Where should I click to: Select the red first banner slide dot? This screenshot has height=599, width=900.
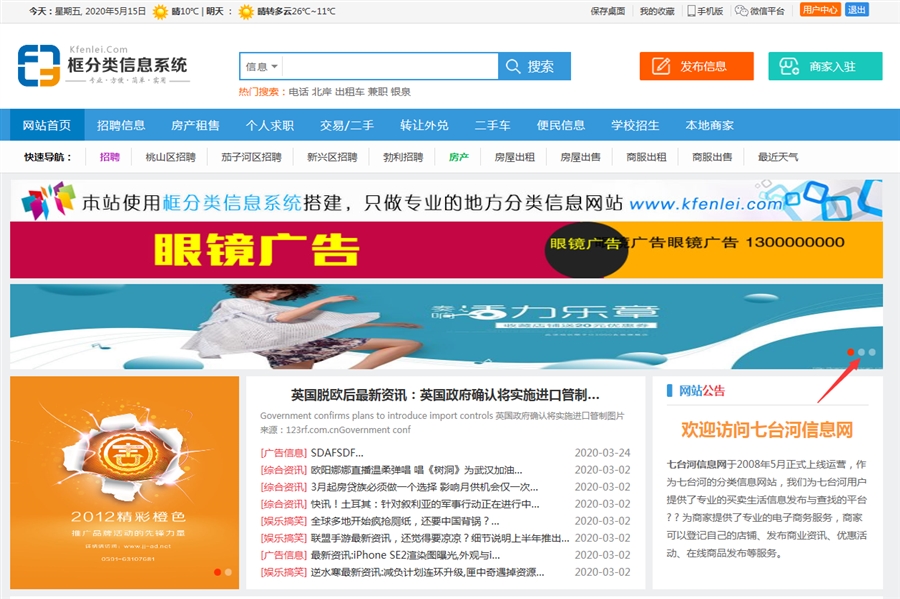pos(851,352)
